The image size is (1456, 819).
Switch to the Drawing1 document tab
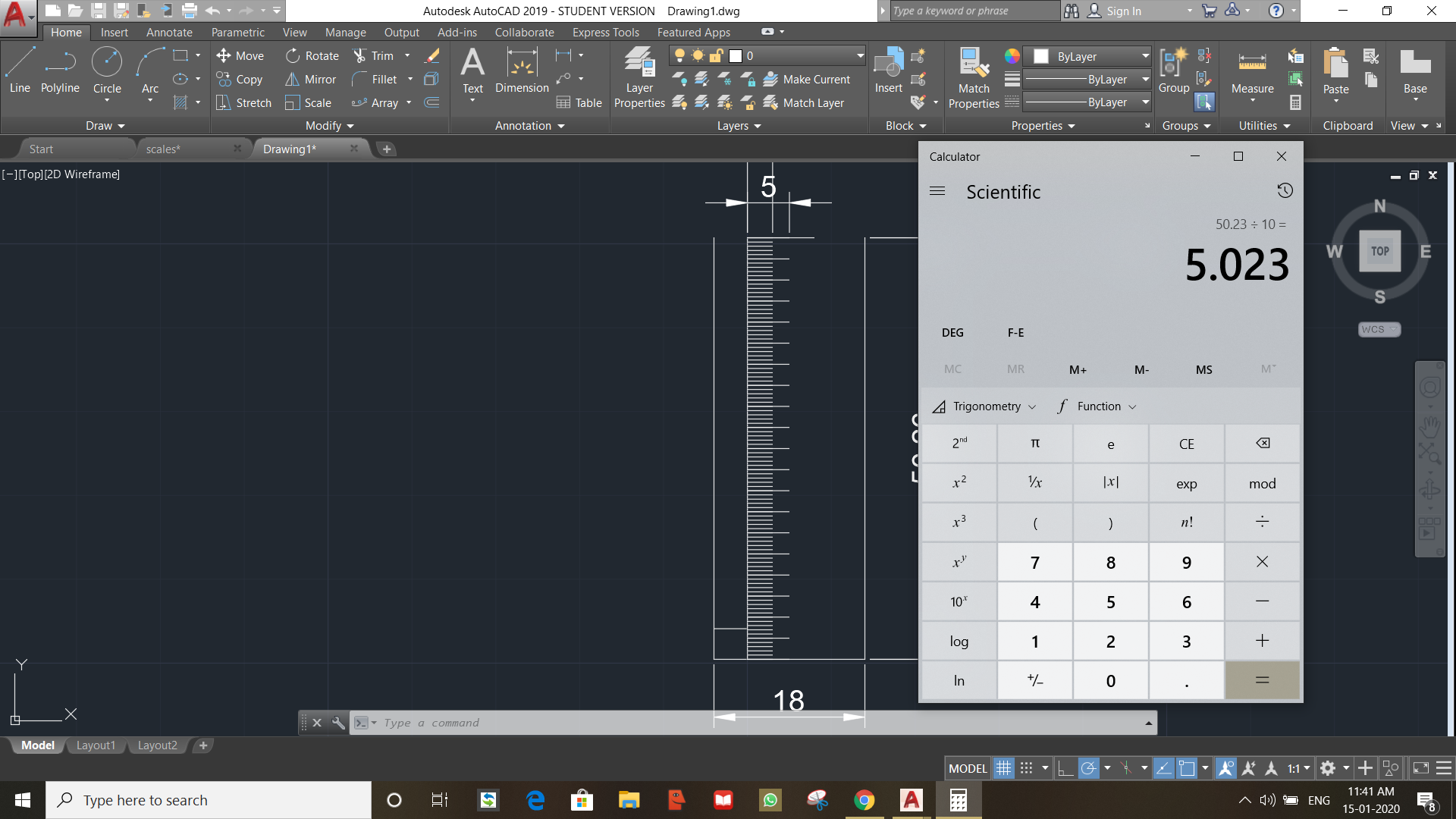click(x=289, y=148)
